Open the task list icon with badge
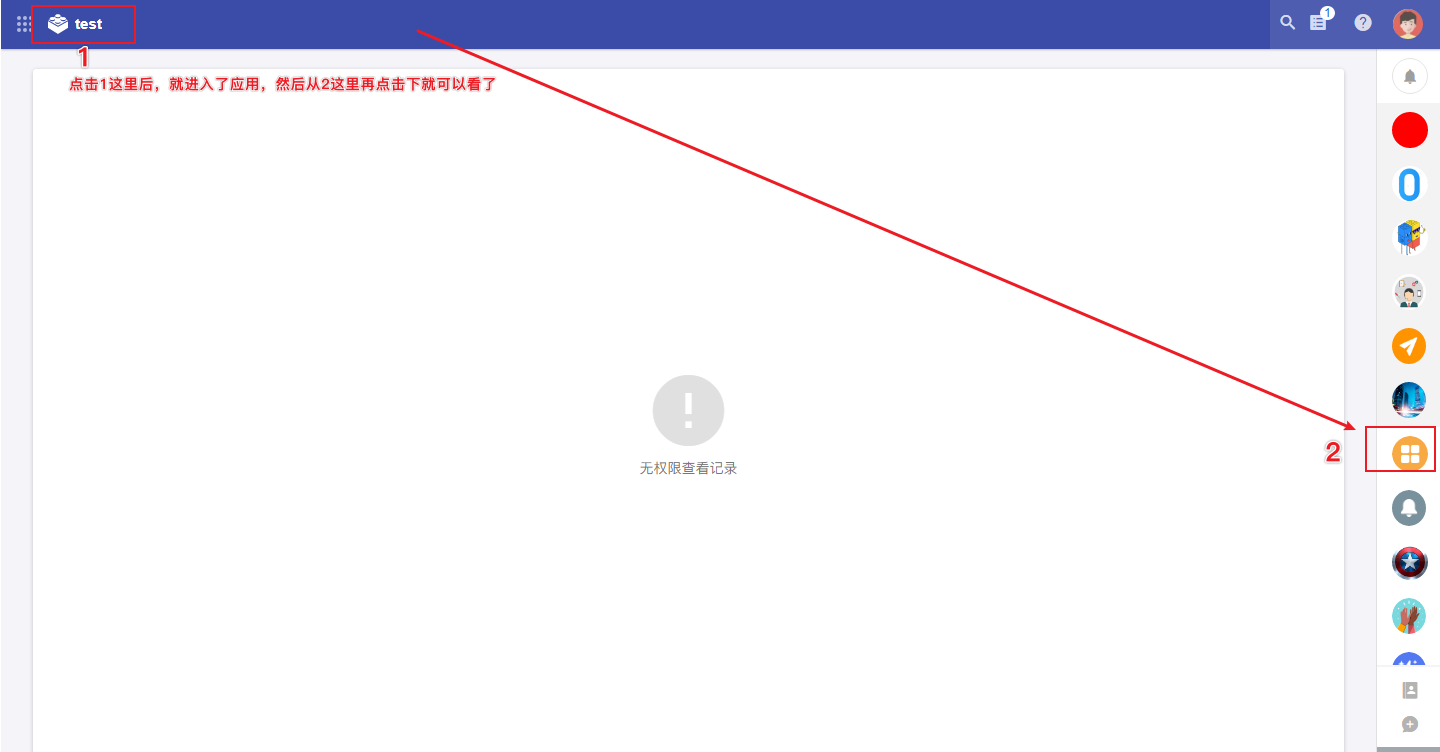 tap(1320, 20)
